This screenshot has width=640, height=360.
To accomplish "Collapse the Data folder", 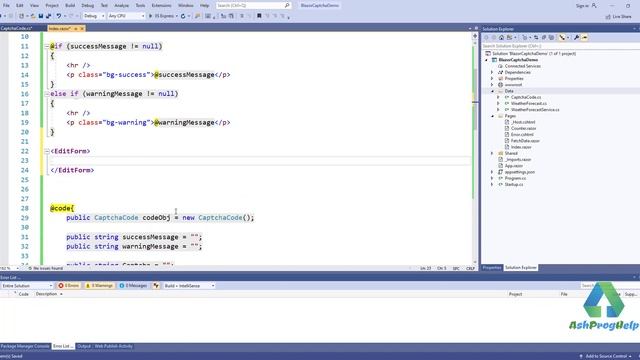I will pos(492,91).
